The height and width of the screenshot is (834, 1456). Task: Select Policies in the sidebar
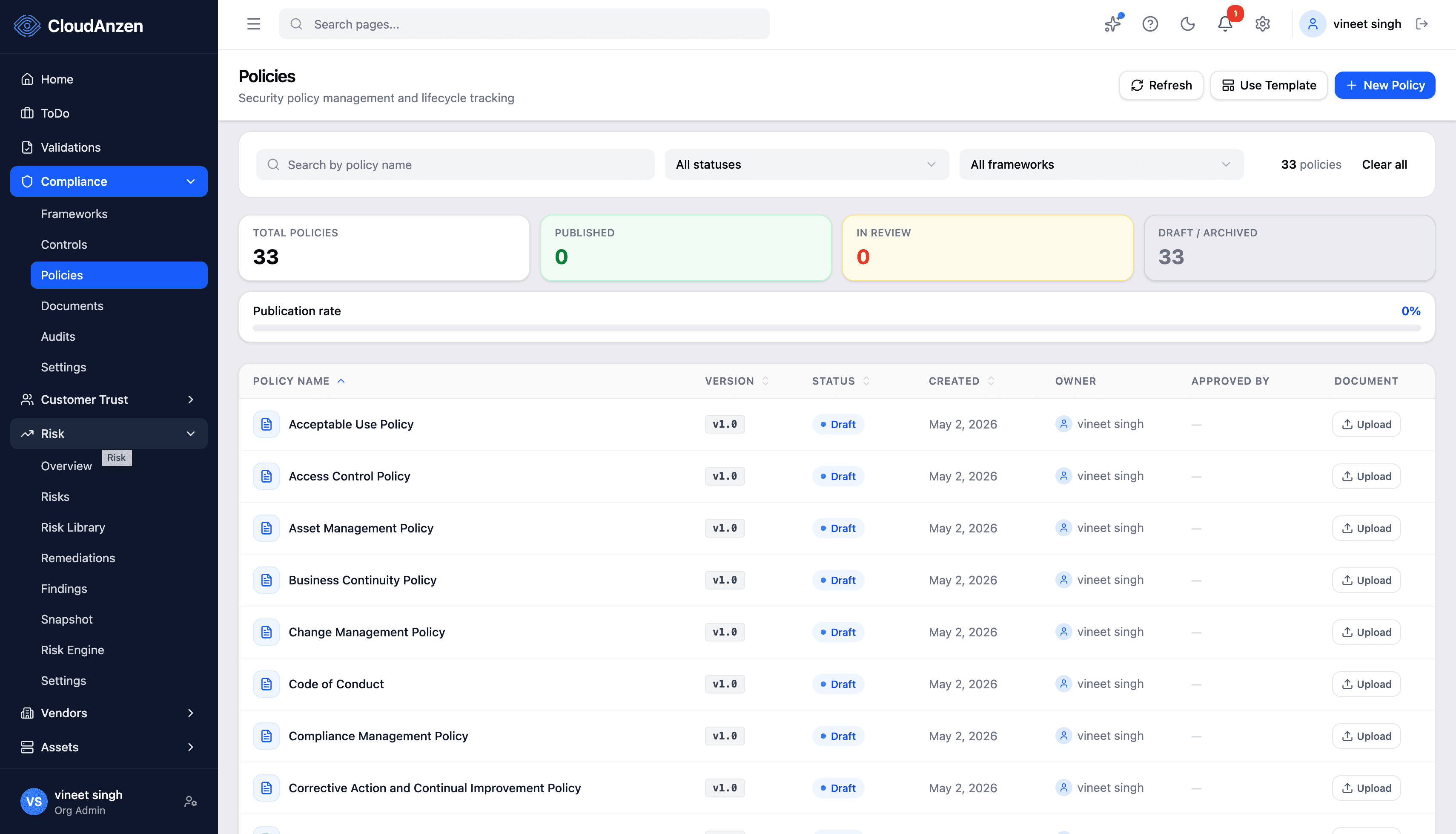[x=119, y=275]
